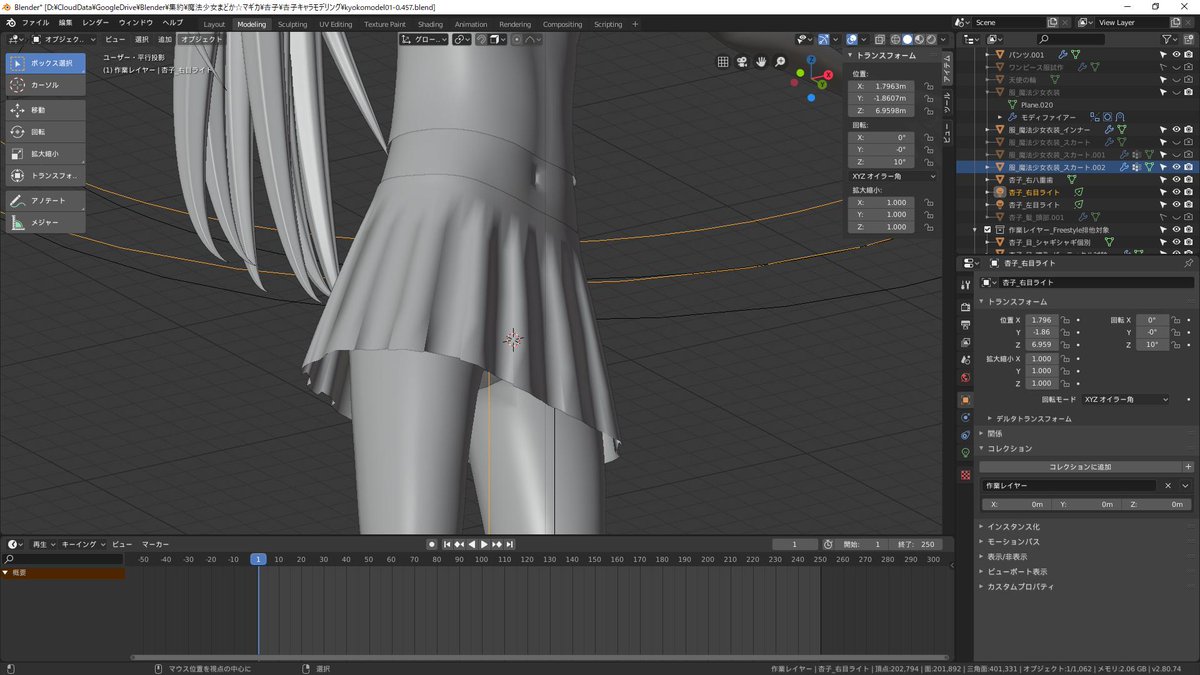Expand the デルタトランスフォーム panel
Screen dimensions: 1200x675
(1033, 418)
